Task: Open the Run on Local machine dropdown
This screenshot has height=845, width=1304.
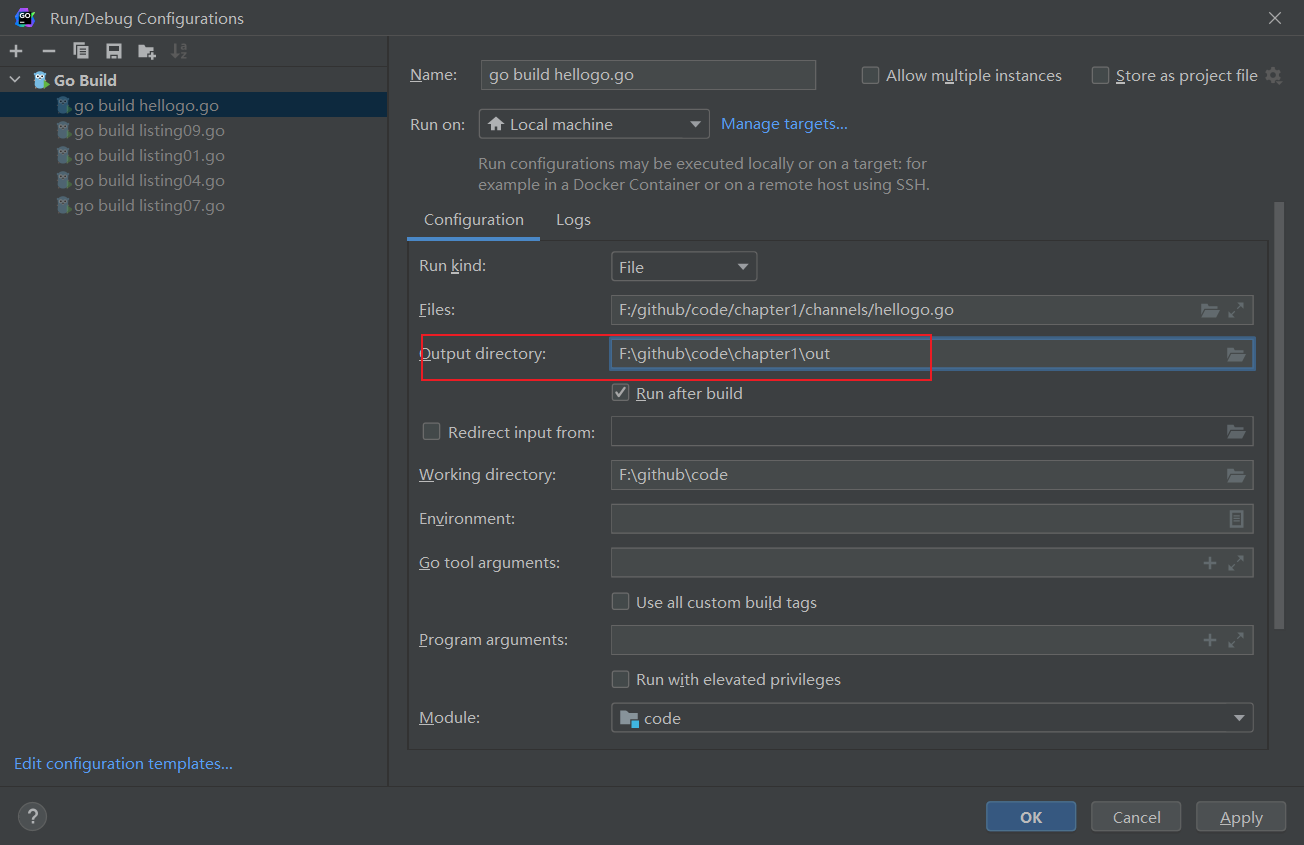Action: pos(594,125)
